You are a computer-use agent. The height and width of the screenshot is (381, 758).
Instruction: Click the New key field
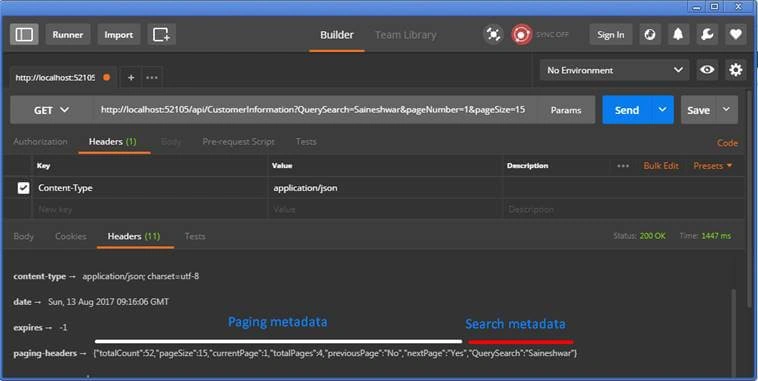(x=149, y=209)
